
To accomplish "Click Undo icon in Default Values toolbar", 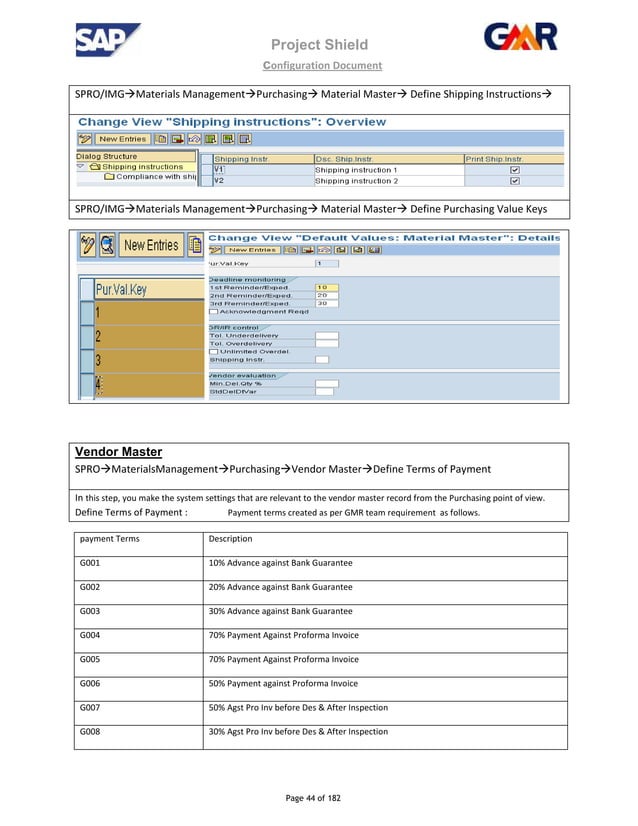I will click(x=323, y=250).
